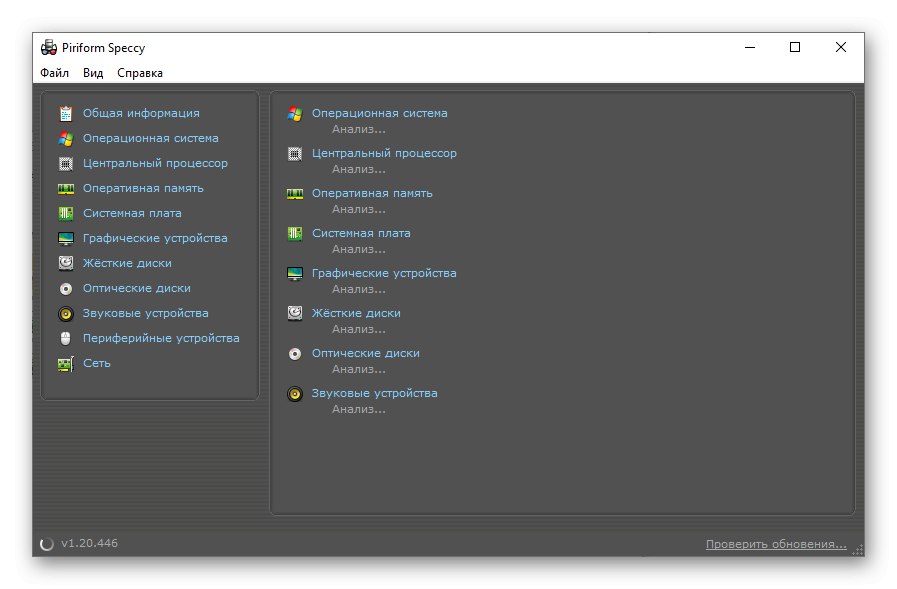This screenshot has width=897, height=589.
Task: Click the Общая информация clipboard icon
Action: click(66, 113)
